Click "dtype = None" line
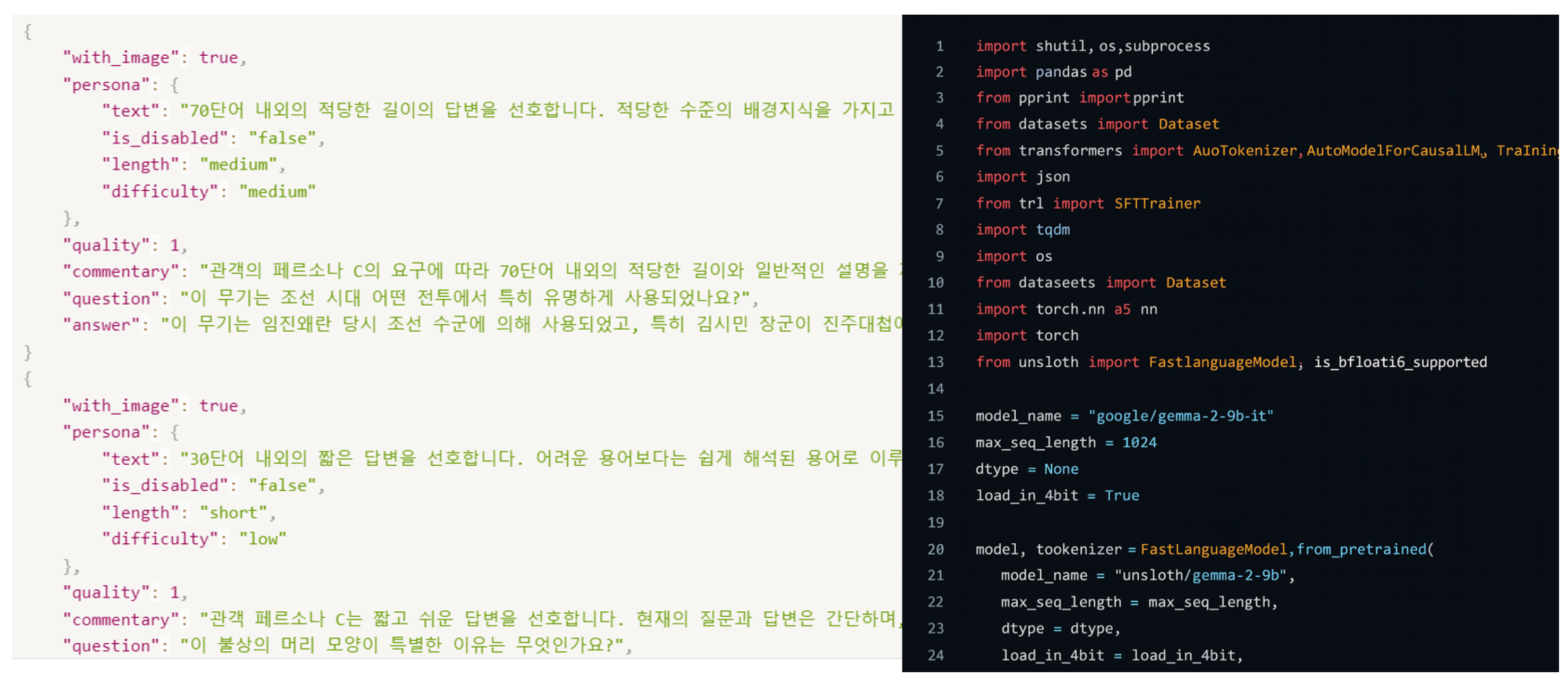The width and height of the screenshot is (1568, 684). (1027, 469)
